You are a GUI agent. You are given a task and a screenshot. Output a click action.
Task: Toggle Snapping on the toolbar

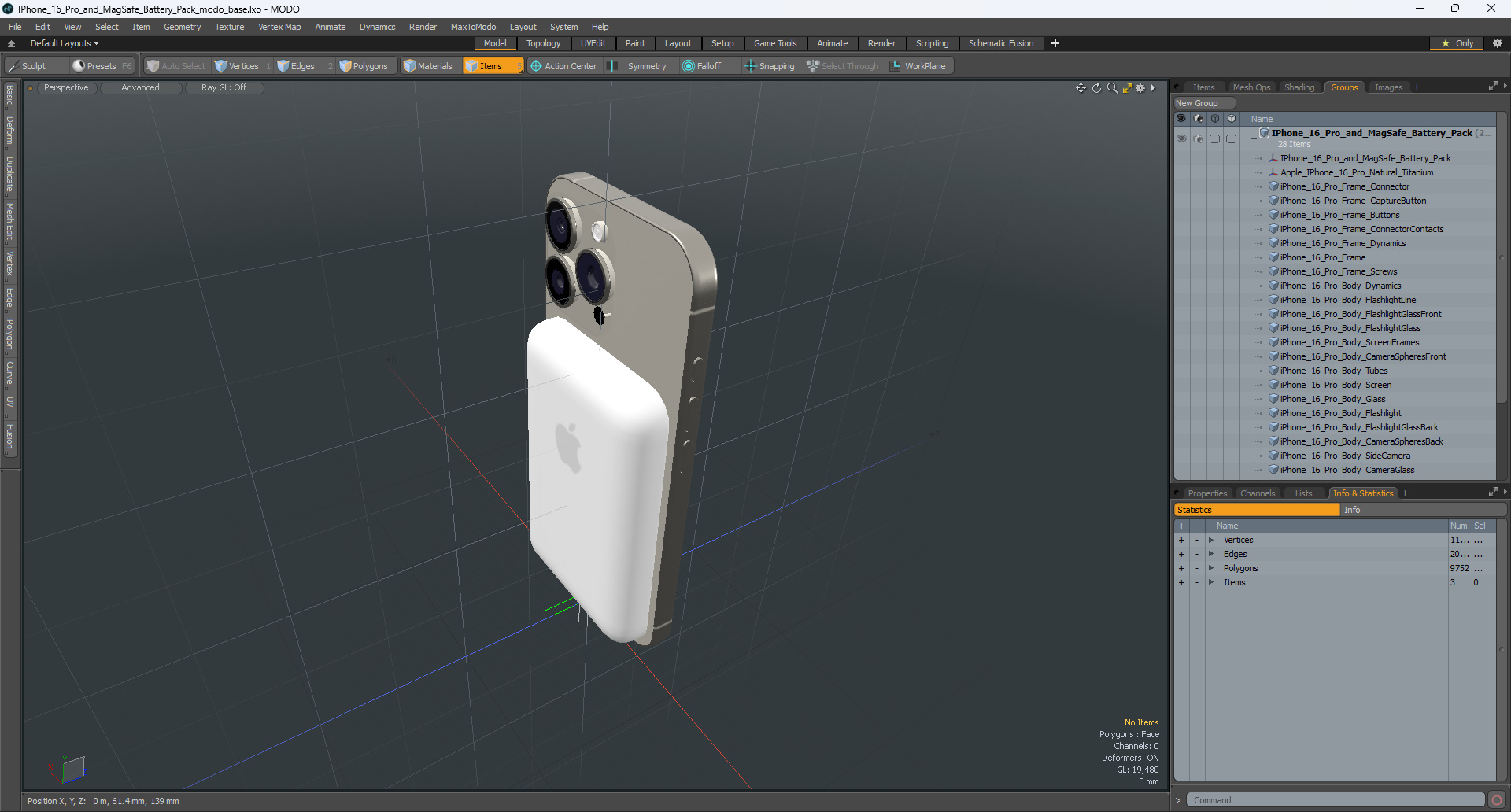click(770, 66)
